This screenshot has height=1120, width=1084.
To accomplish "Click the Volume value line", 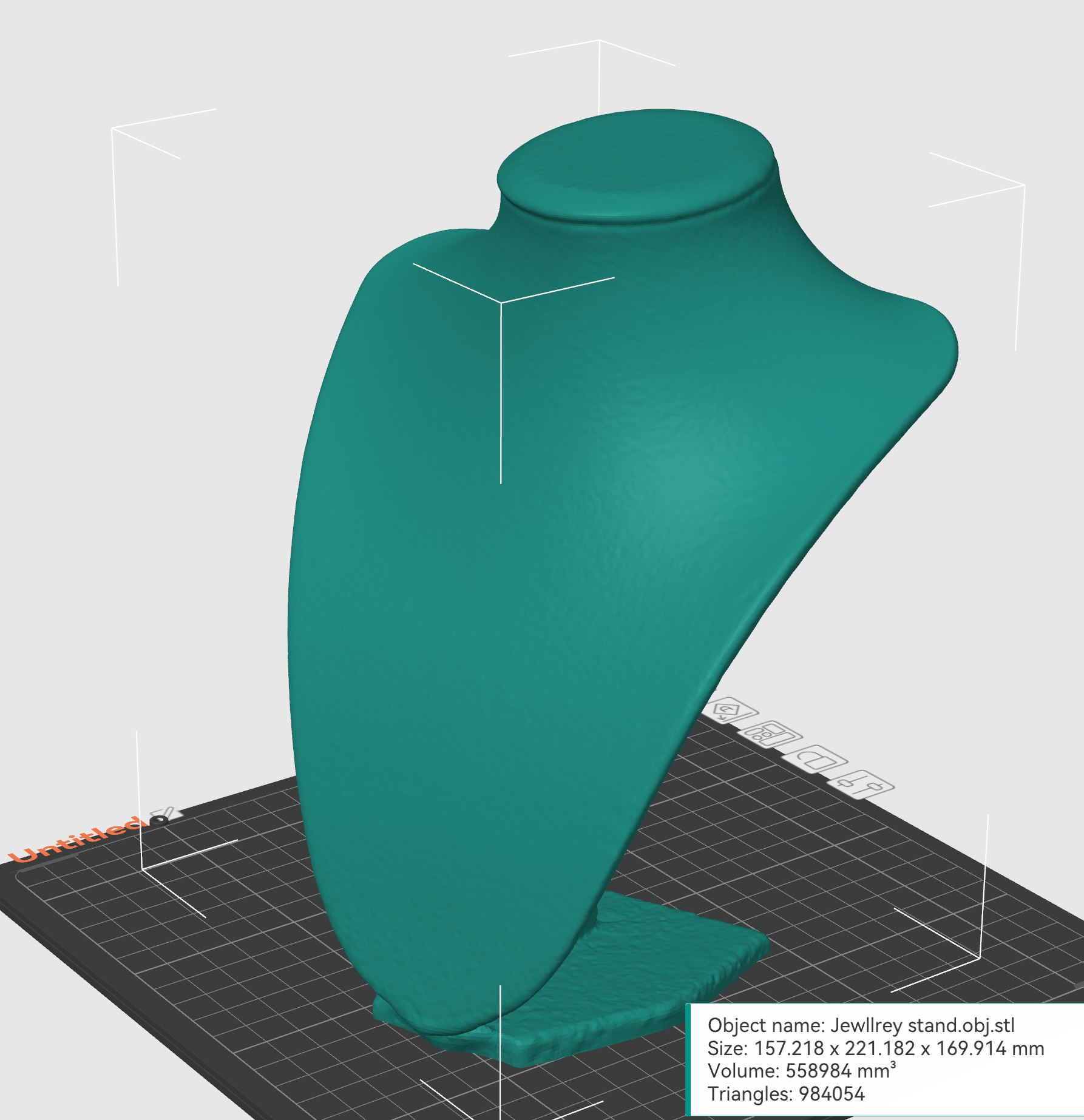I will point(802,1071).
